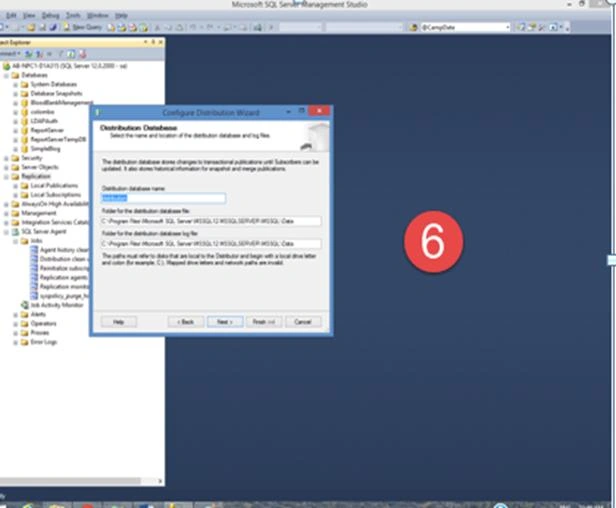Select the Management folder
Image resolution: width=616 pixels, height=508 pixels.
click(x=38, y=213)
